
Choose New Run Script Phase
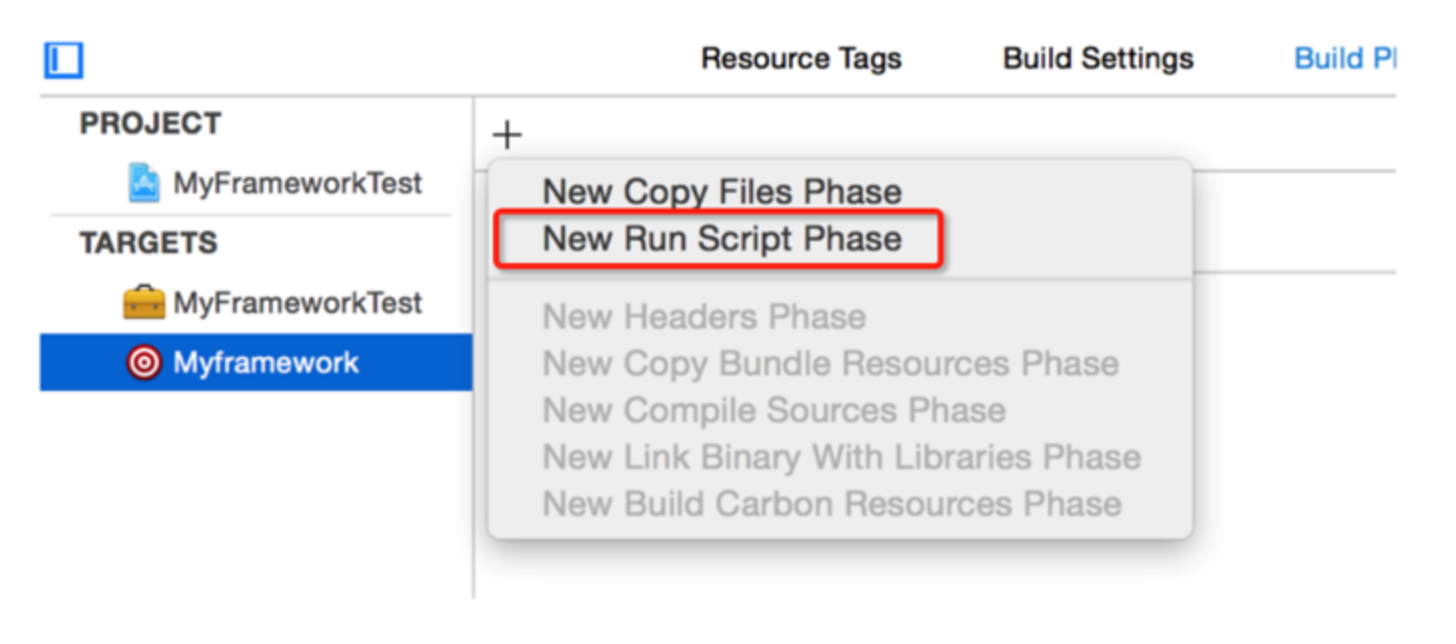click(x=722, y=238)
